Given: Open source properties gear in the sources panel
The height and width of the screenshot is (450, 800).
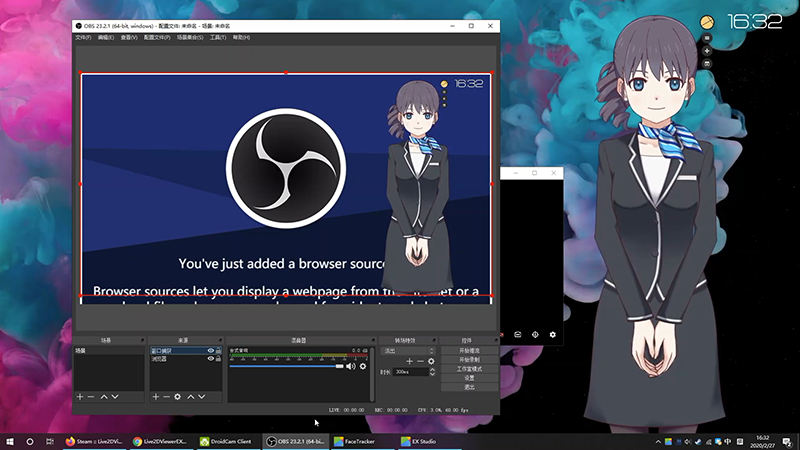Looking at the screenshot, I should tap(178, 396).
